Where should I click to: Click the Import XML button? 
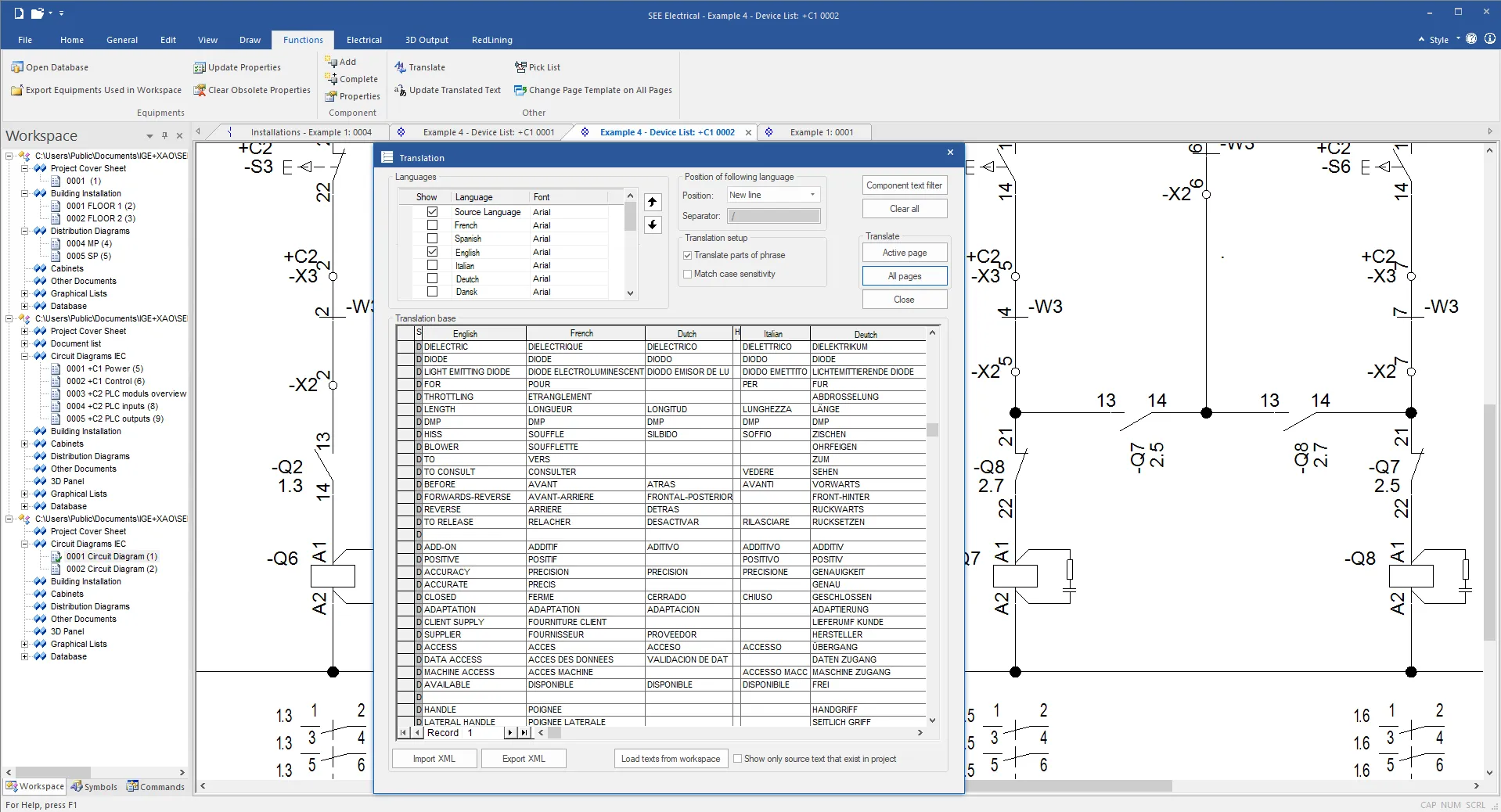pyautogui.click(x=434, y=759)
